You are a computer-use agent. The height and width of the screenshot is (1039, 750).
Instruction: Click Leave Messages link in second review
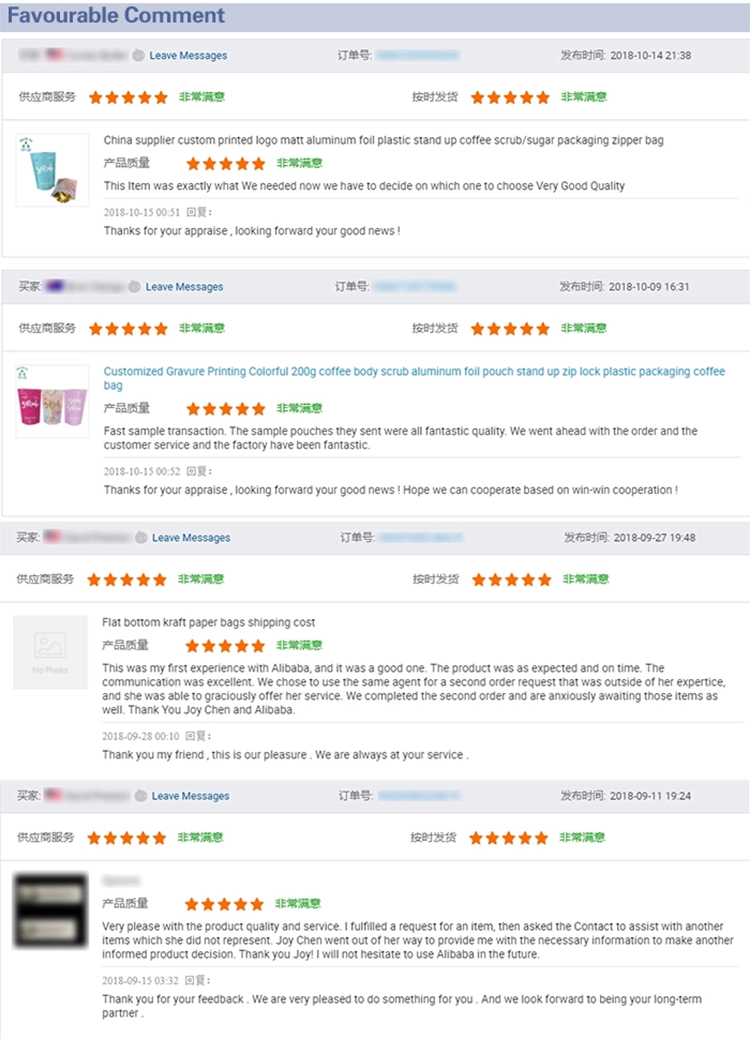click(184, 287)
